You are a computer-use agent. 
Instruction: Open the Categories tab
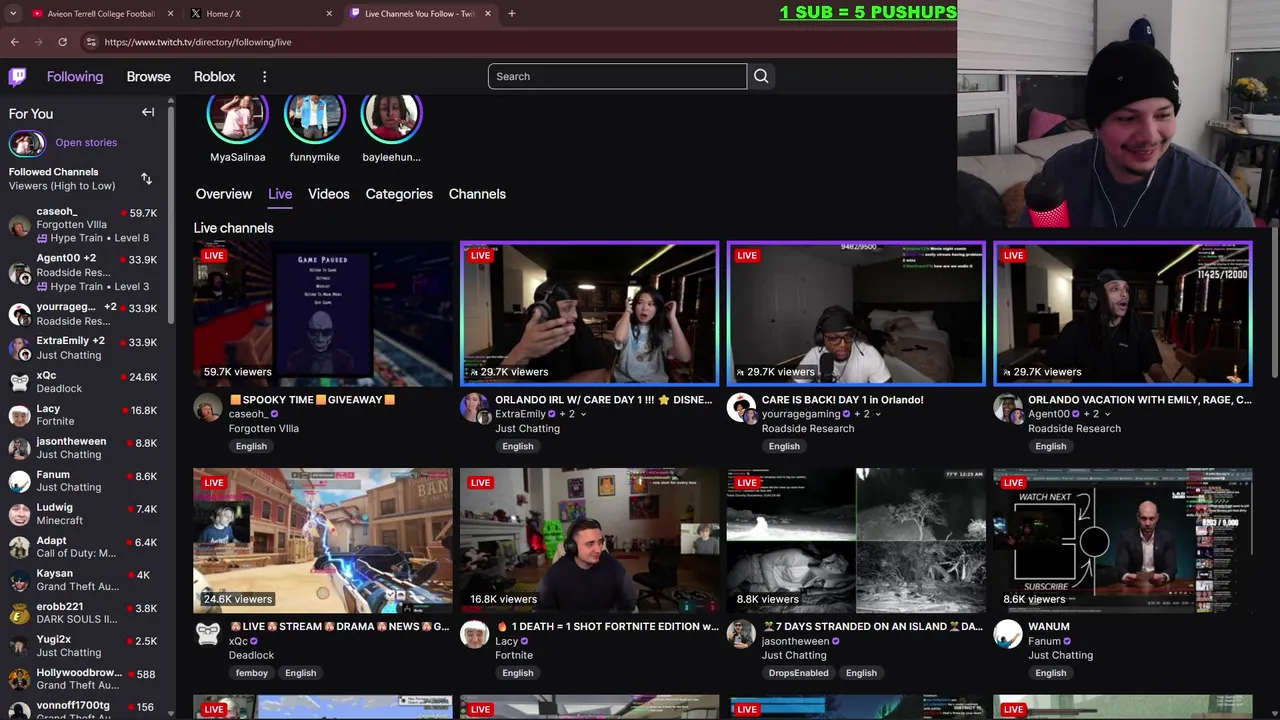(x=399, y=194)
